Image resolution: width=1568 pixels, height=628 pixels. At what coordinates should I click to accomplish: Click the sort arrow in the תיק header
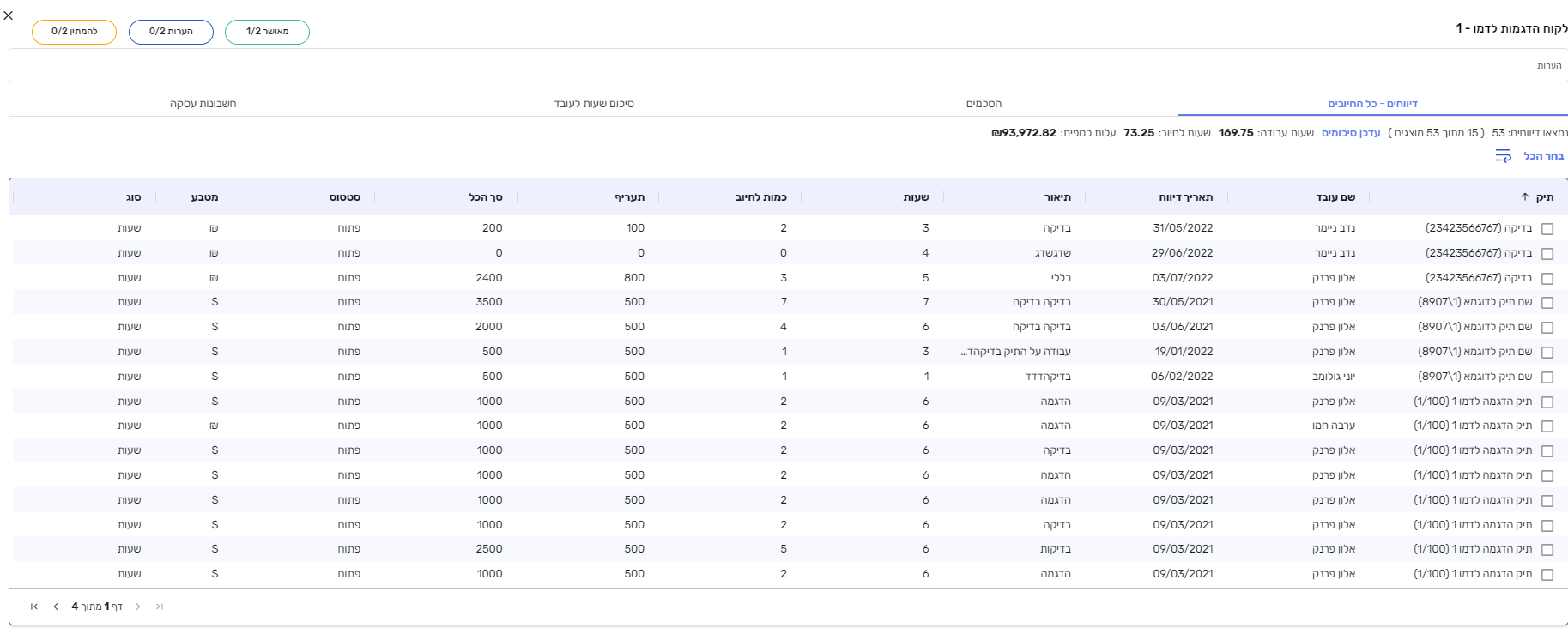coord(1524,197)
